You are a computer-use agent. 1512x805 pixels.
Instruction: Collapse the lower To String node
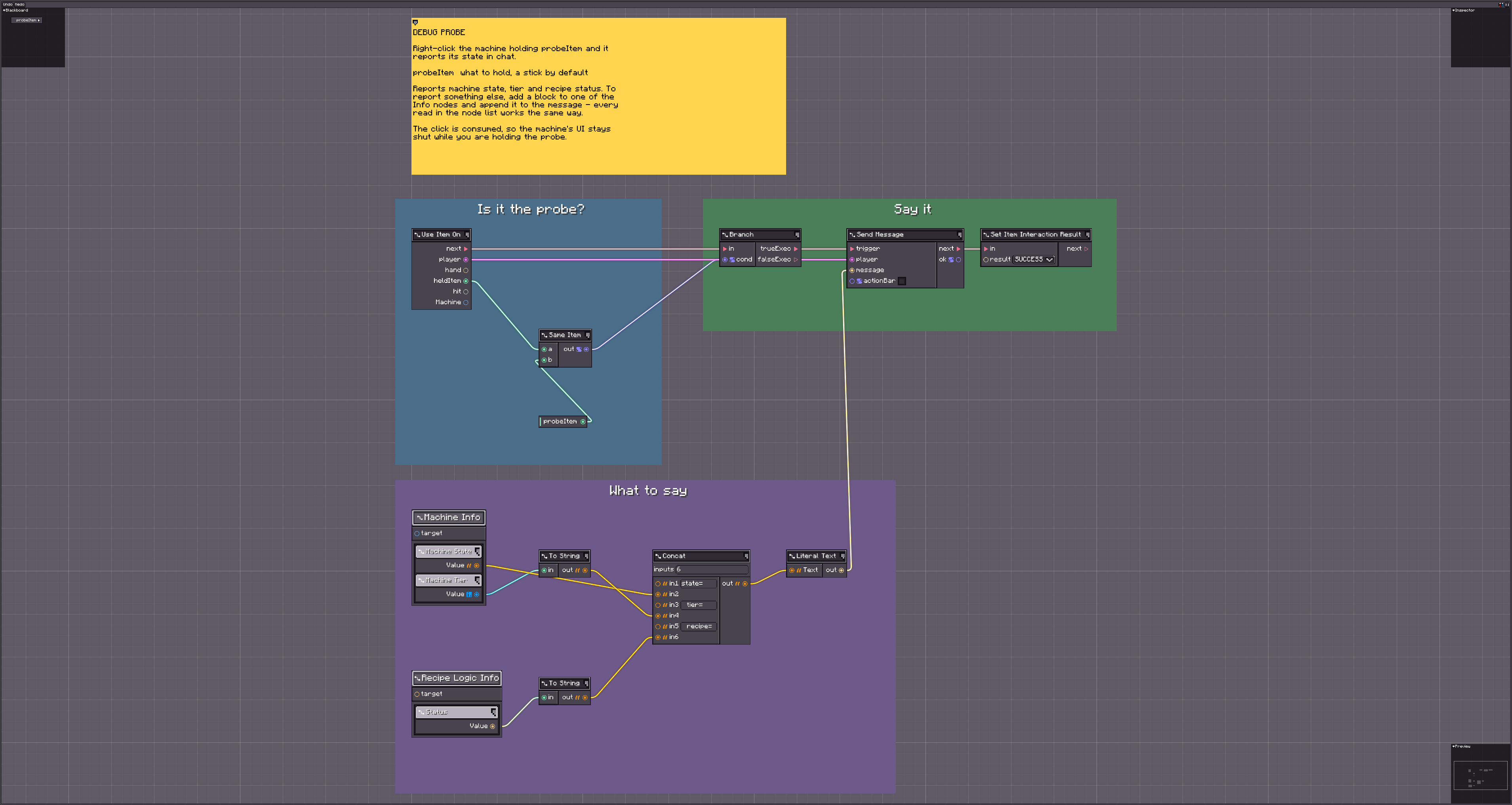[x=587, y=683]
